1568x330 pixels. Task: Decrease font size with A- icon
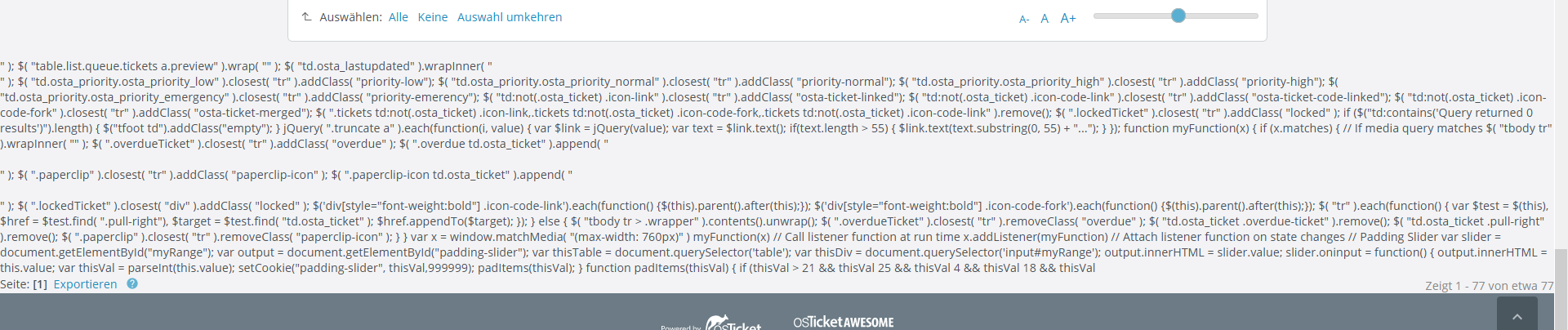1024,19
